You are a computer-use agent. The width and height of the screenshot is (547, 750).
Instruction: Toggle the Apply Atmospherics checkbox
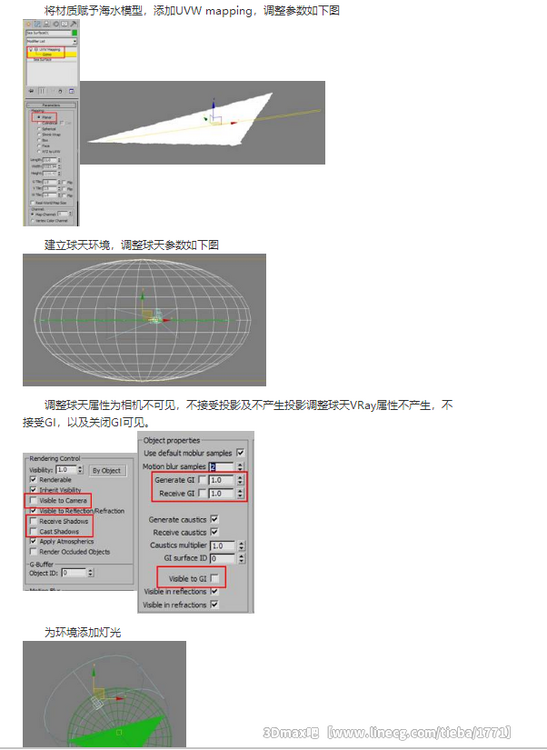tap(33, 541)
